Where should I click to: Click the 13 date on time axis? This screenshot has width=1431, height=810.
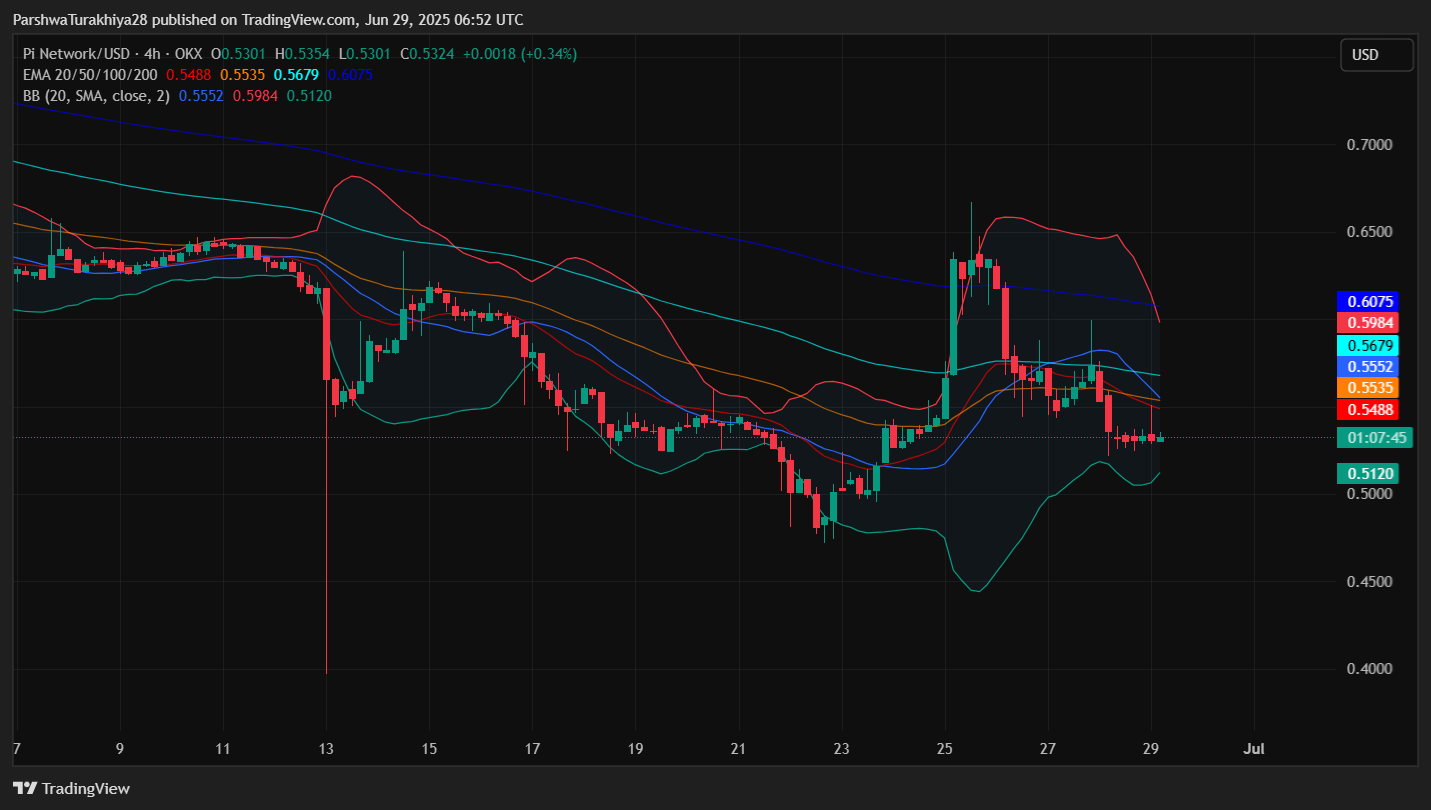(x=326, y=748)
